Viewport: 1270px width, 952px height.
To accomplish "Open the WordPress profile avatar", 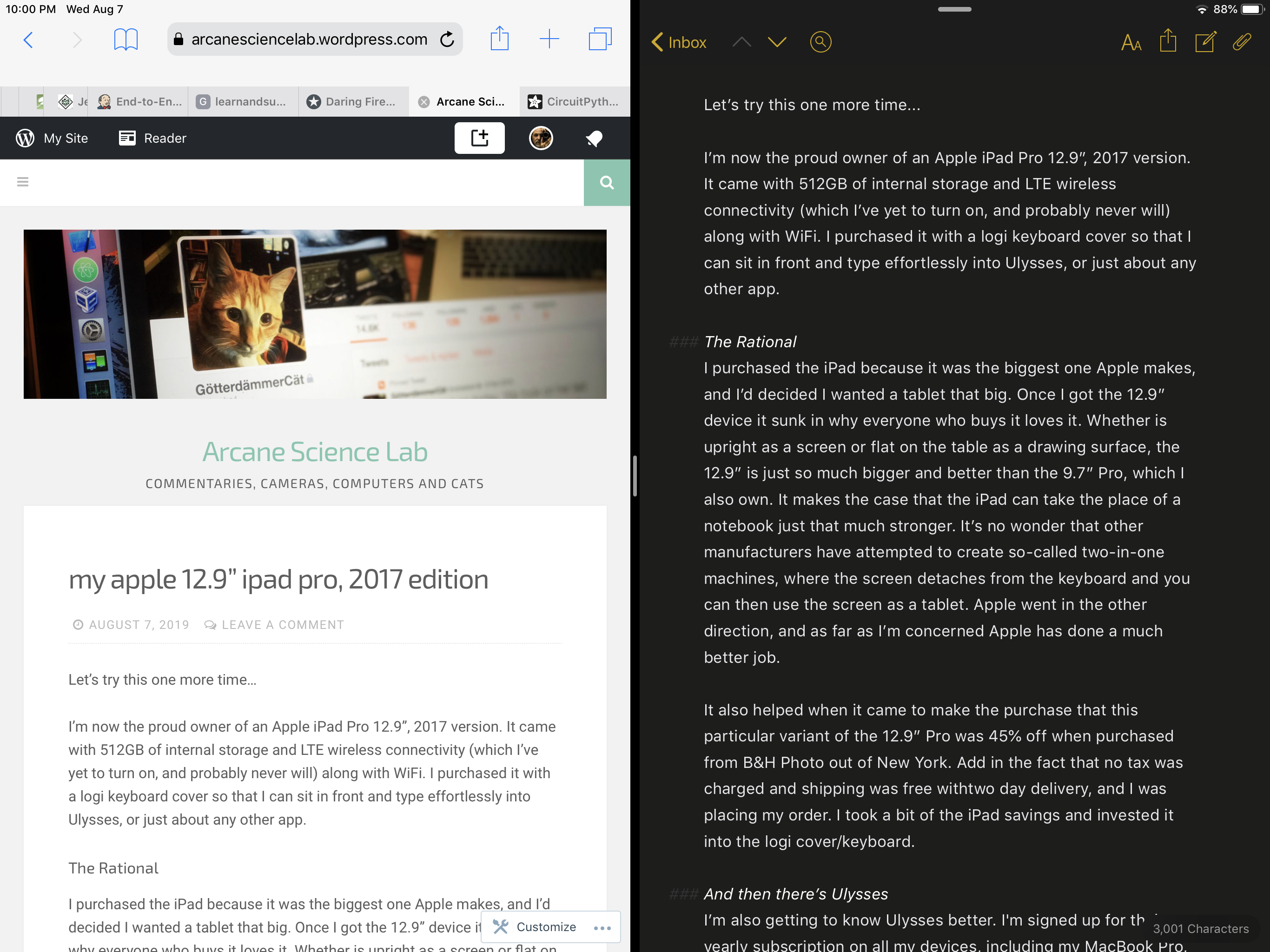I will coord(541,139).
